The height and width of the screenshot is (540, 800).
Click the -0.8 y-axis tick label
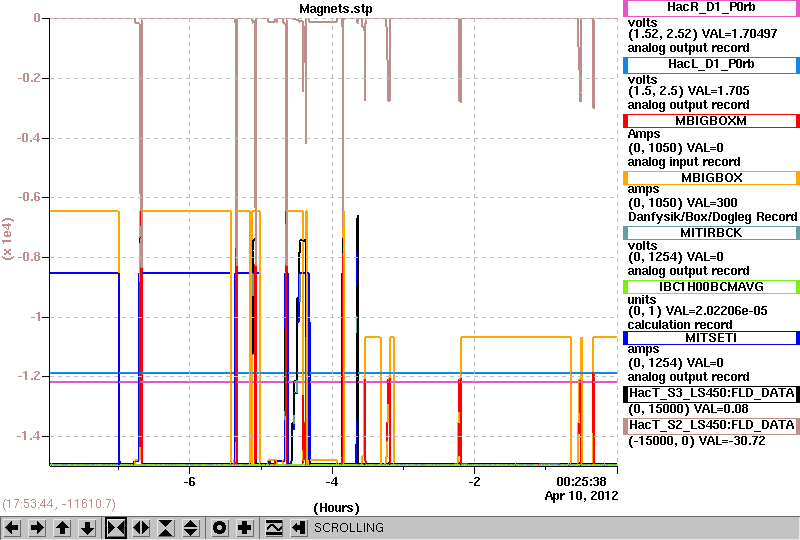[29, 257]
